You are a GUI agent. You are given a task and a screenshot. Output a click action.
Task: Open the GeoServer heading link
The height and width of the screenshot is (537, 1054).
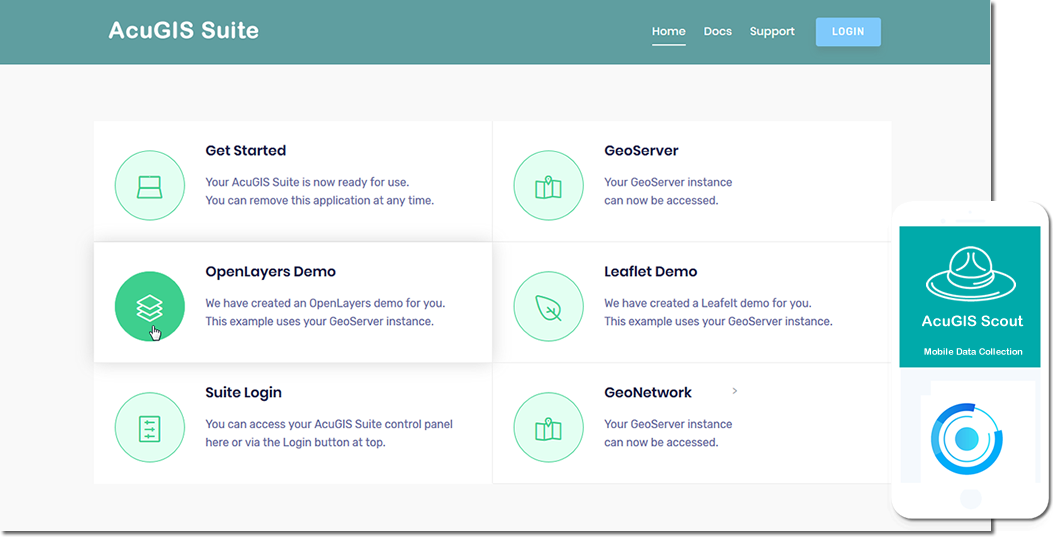pyautogui.click(x=641, y=151)
